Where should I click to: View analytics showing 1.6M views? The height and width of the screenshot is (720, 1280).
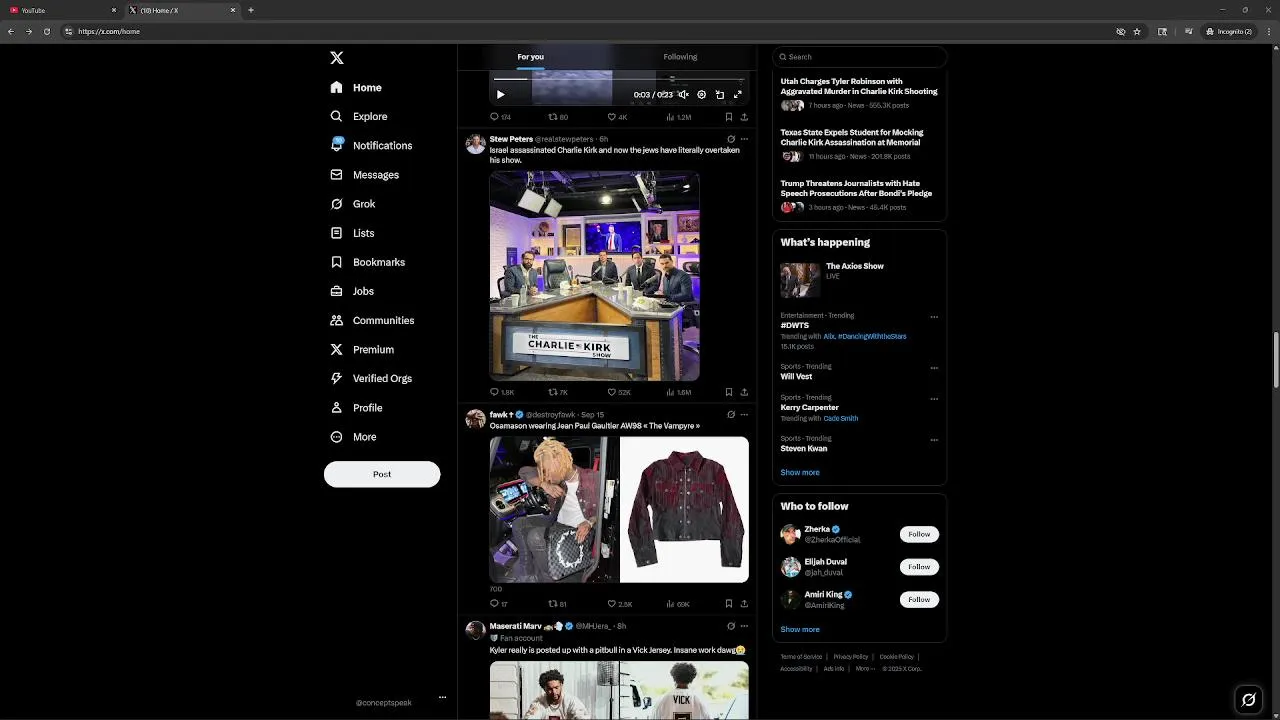tap(678, 392)
